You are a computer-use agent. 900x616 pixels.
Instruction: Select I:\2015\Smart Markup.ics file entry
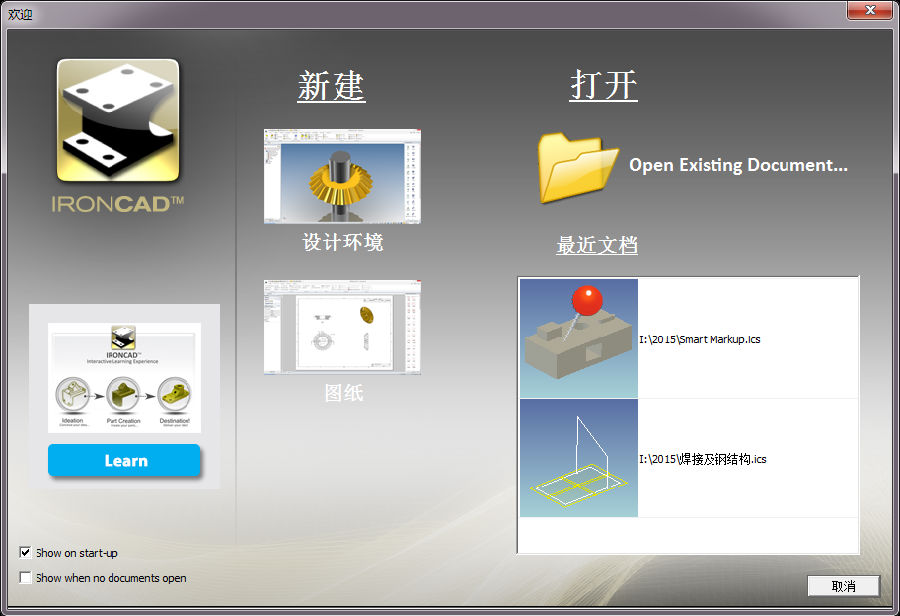click(700, 339)
